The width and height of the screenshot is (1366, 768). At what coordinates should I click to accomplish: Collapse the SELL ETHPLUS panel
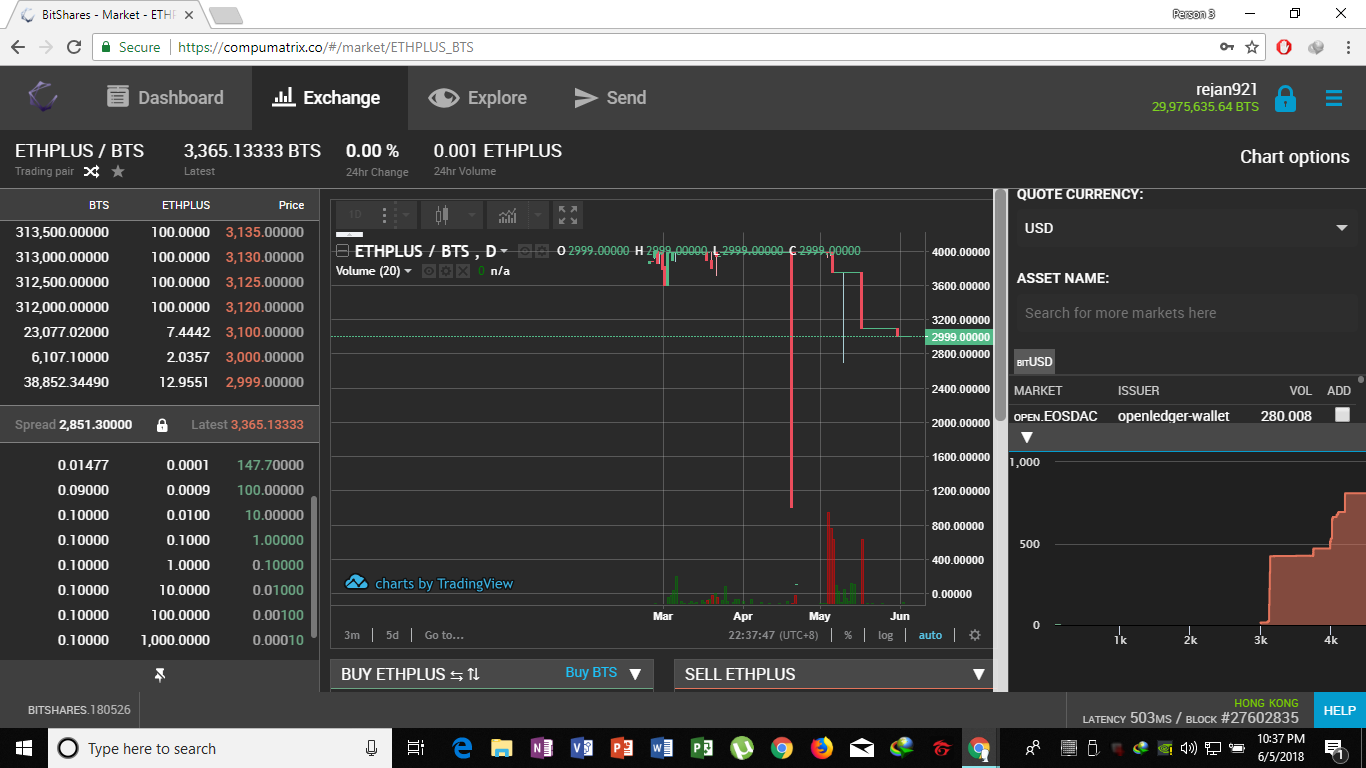pyautogui.click(x=979, y=674)
